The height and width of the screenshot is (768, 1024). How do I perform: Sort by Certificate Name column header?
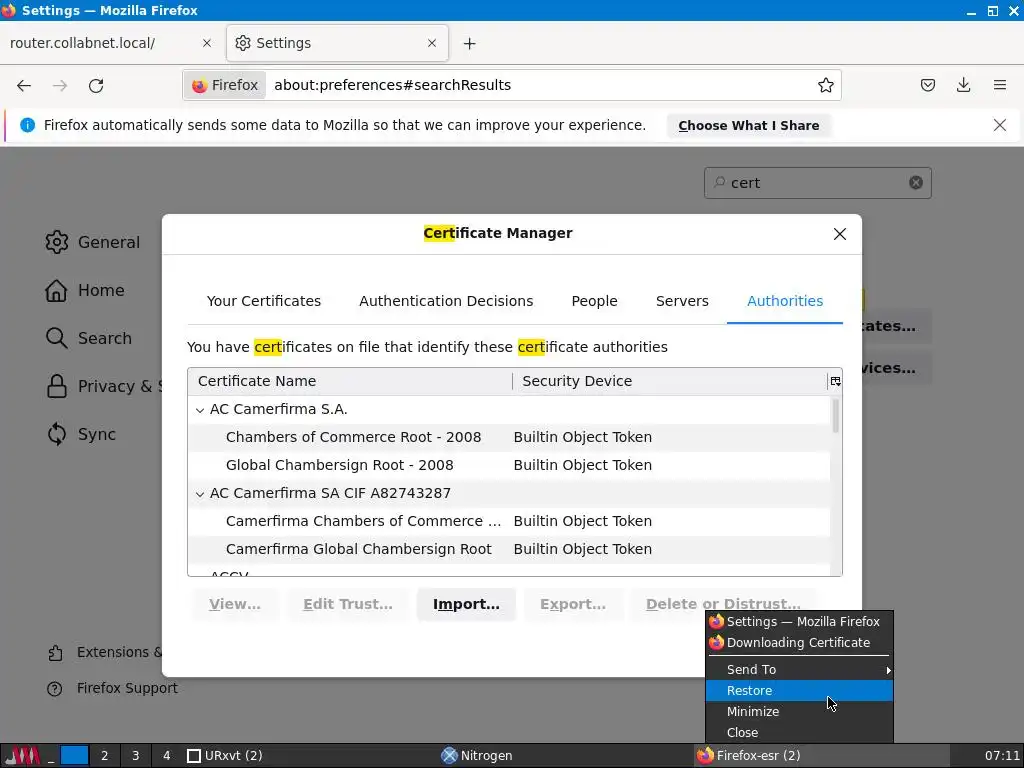(350, 381)
